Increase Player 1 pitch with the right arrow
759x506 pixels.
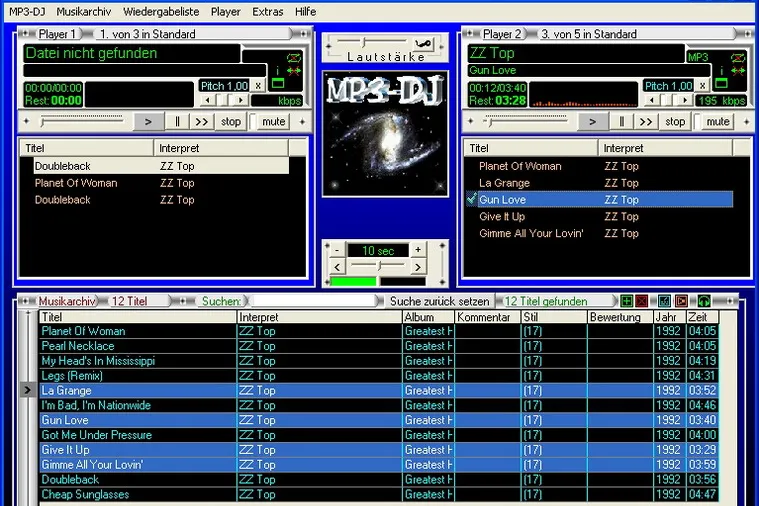coord(241,100)
